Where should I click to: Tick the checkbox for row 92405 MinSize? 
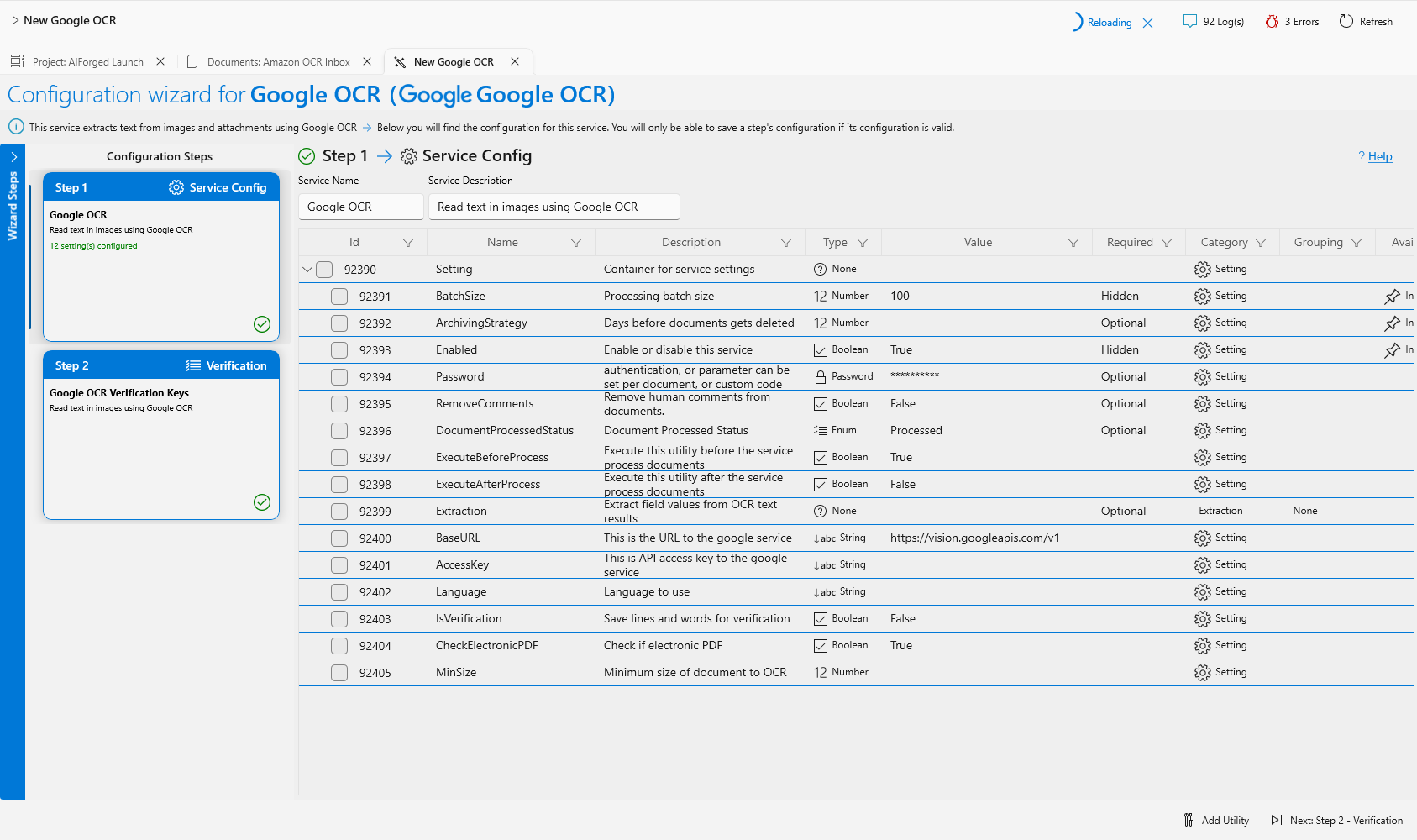(x=339, y=673)
